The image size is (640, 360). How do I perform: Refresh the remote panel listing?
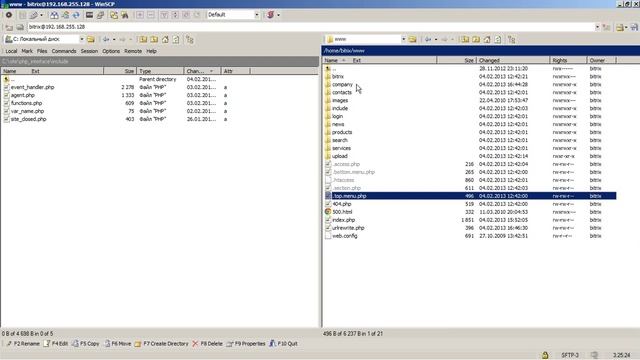tap(498, 39)
